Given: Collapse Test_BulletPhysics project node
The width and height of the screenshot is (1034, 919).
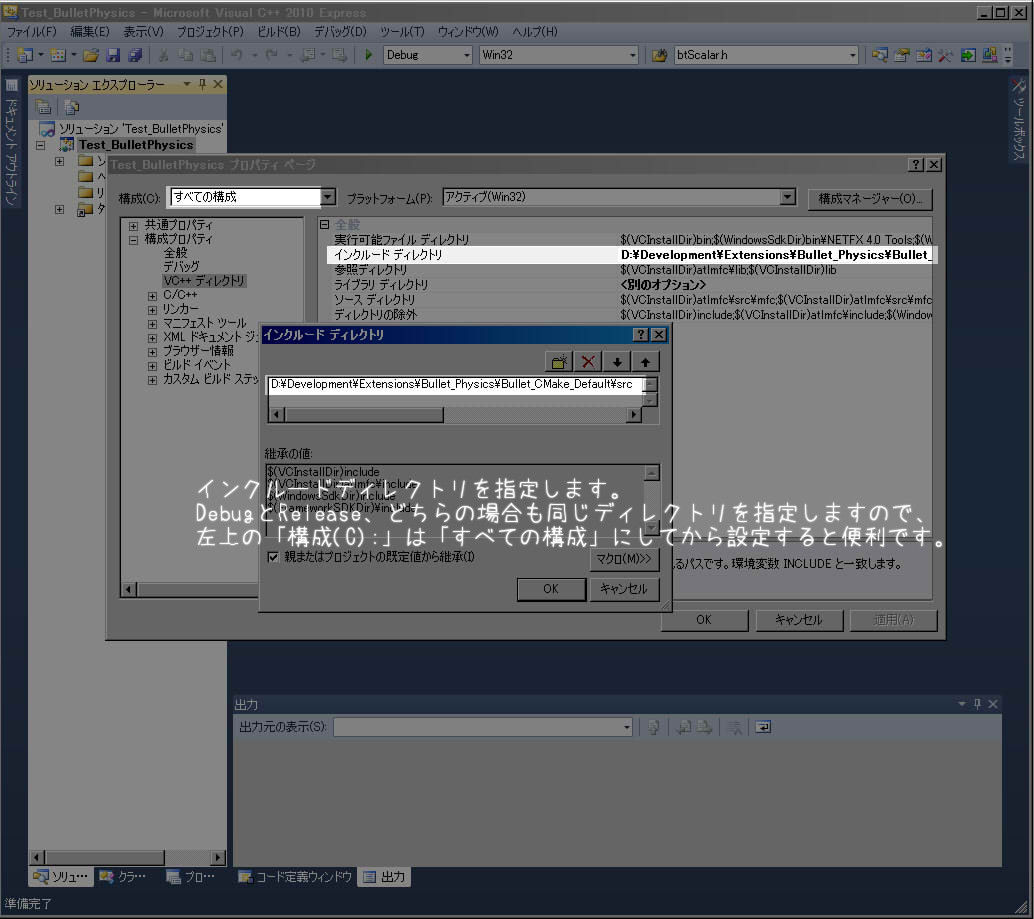Looking at the screenshot, I should click(x=41, y=145).
